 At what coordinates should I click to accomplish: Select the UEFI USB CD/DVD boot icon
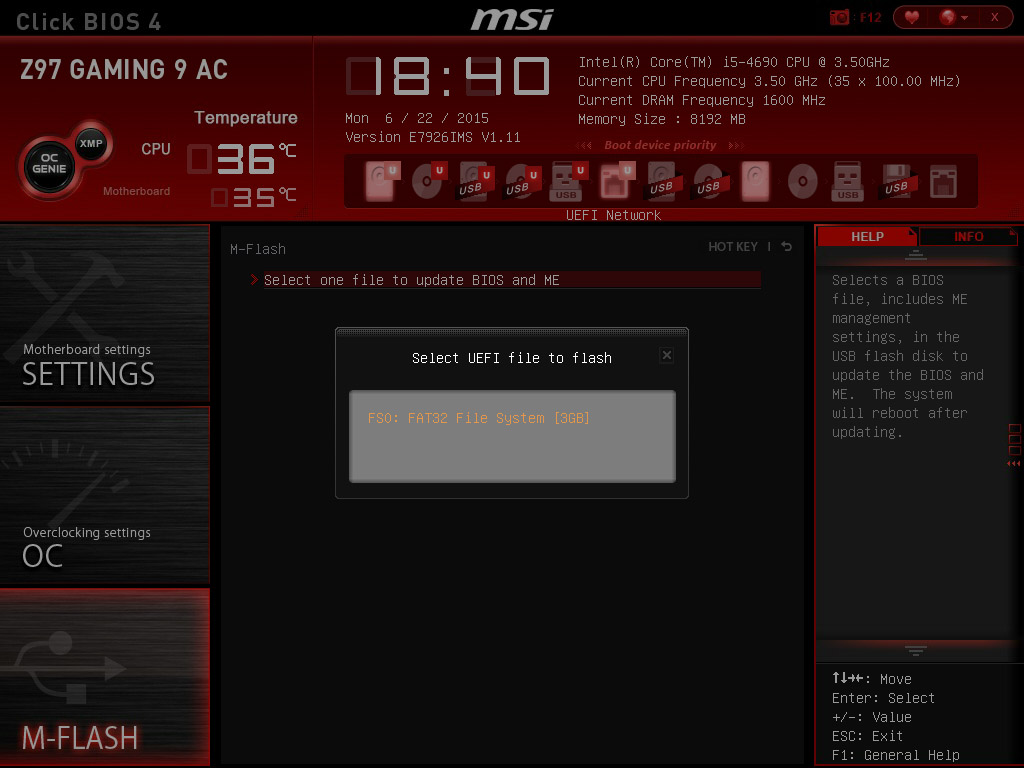(522, 181)
